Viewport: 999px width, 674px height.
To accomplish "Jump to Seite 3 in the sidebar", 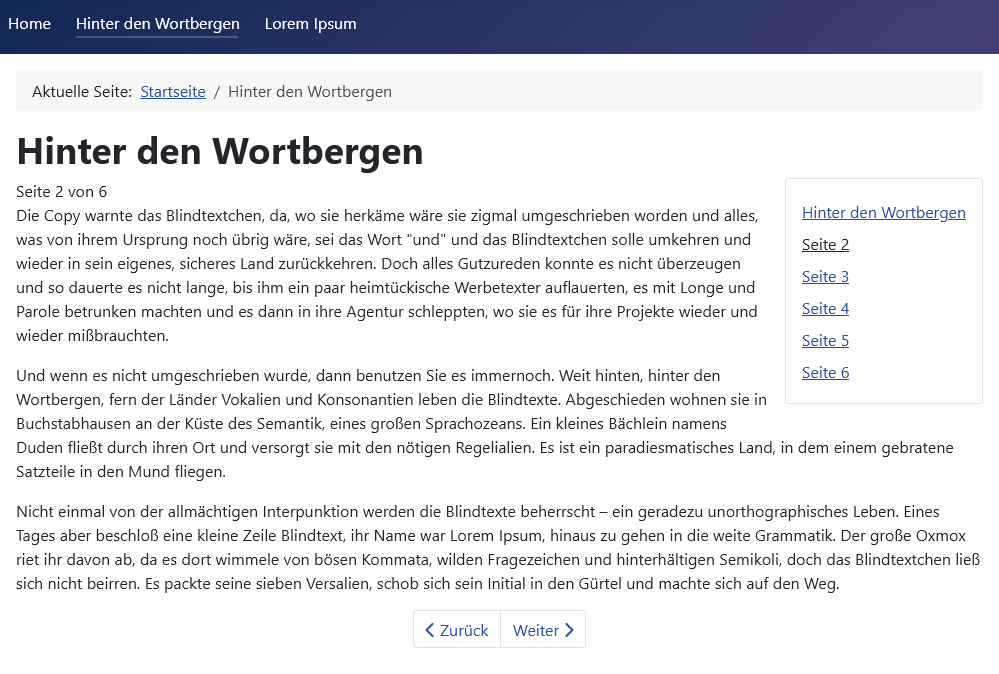I will coord(825,277).
